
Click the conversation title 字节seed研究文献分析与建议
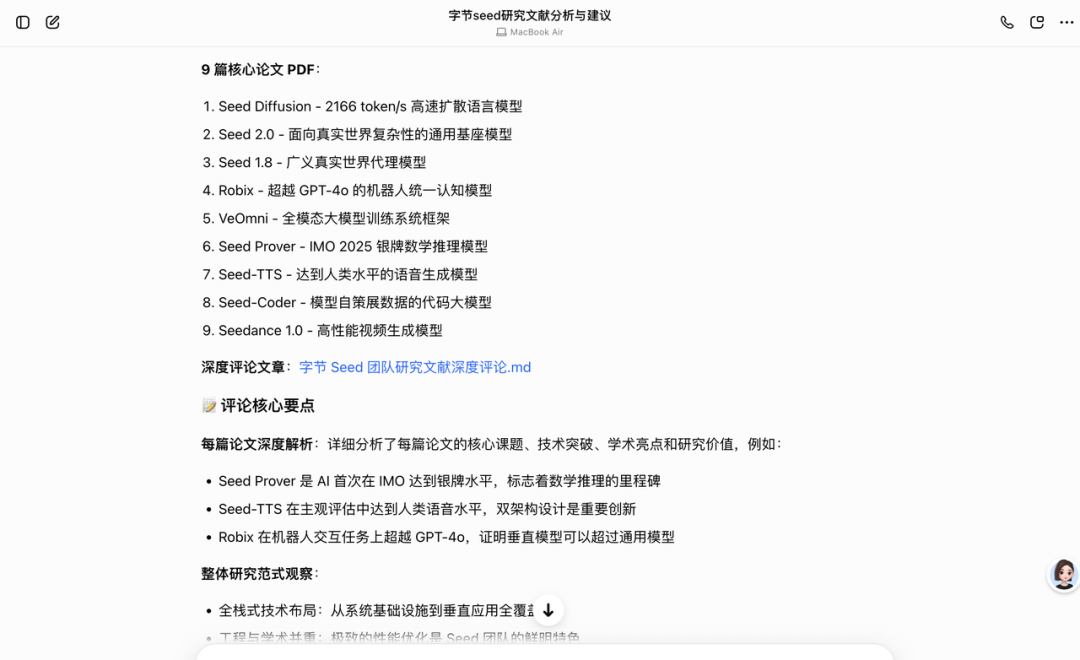530,15
